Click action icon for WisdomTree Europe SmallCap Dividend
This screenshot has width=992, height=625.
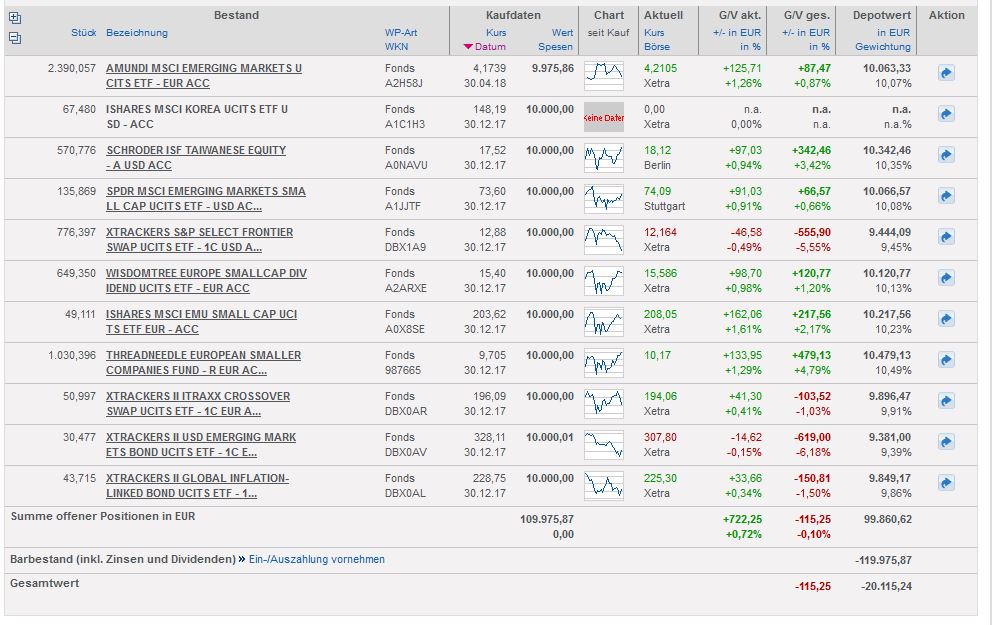pos(946,279)
